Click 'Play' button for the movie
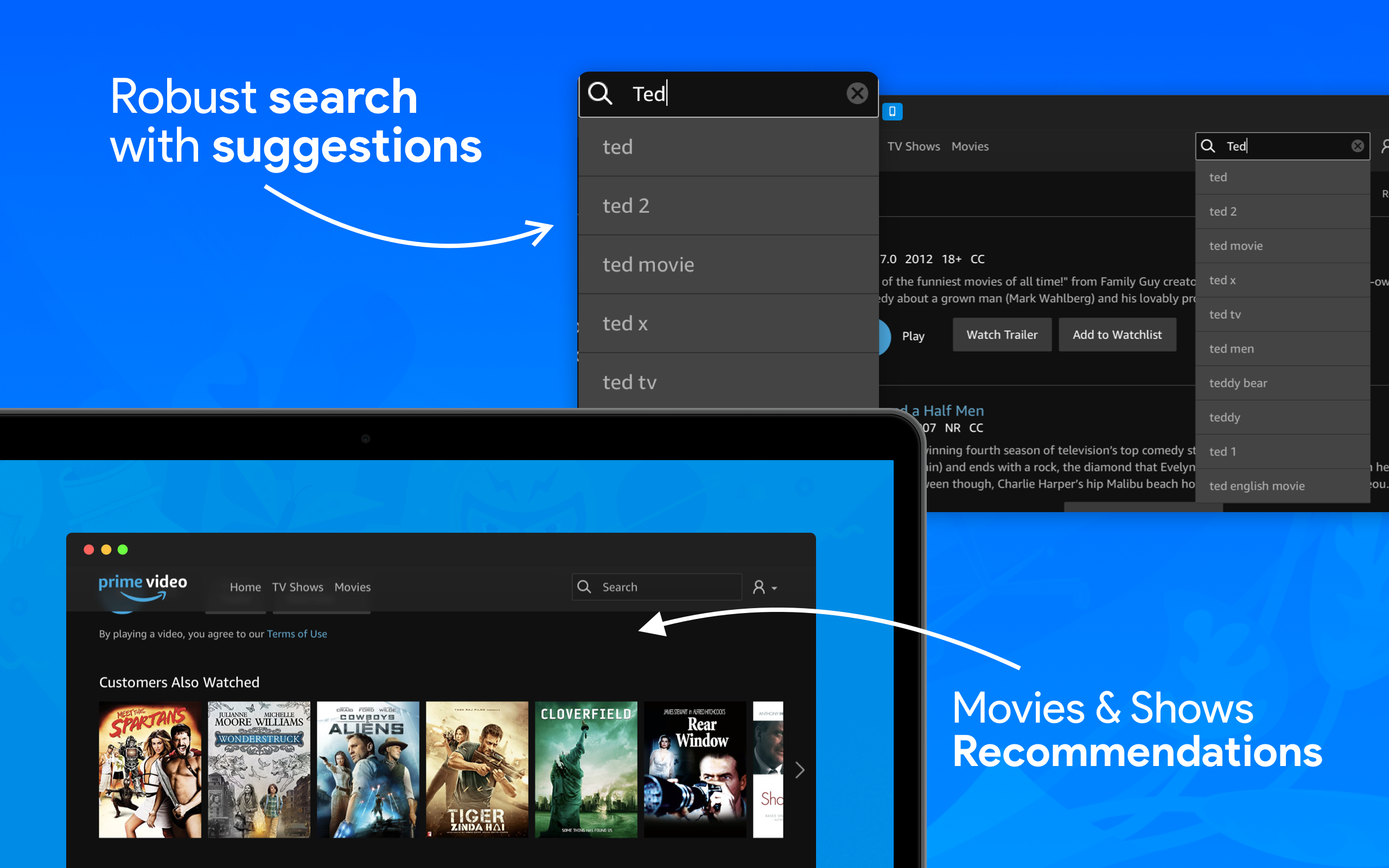 912,335
